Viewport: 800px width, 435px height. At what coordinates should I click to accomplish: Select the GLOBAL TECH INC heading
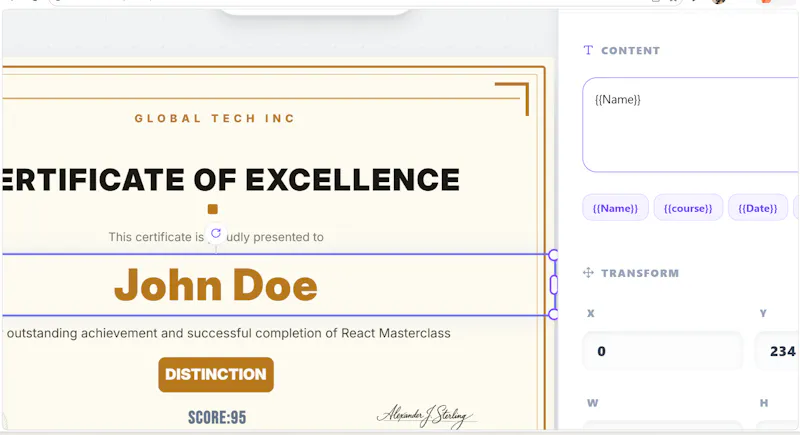tap(215, 118)
